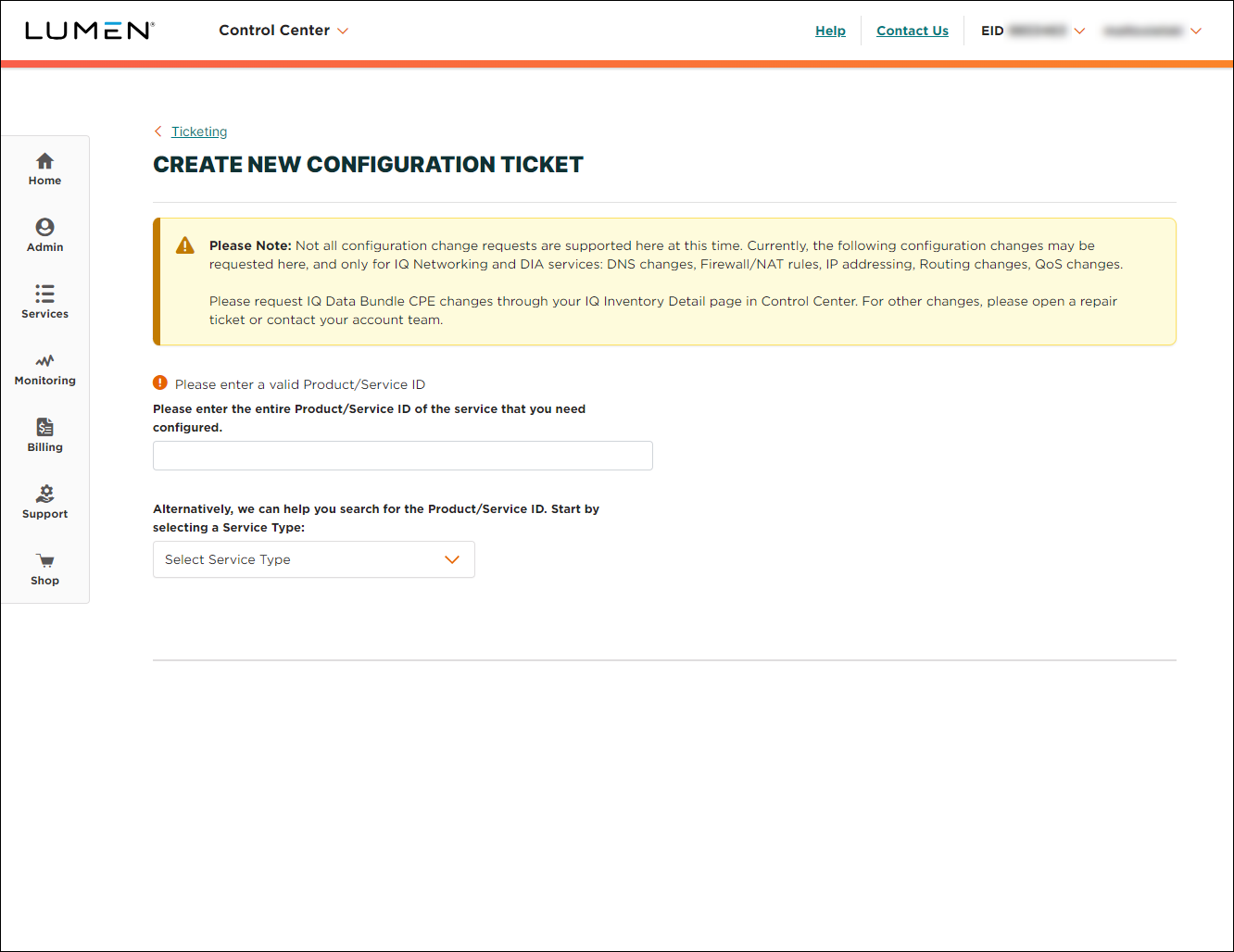Click 'Please enter a valid Product/Service ID' message

click(300, 384)
